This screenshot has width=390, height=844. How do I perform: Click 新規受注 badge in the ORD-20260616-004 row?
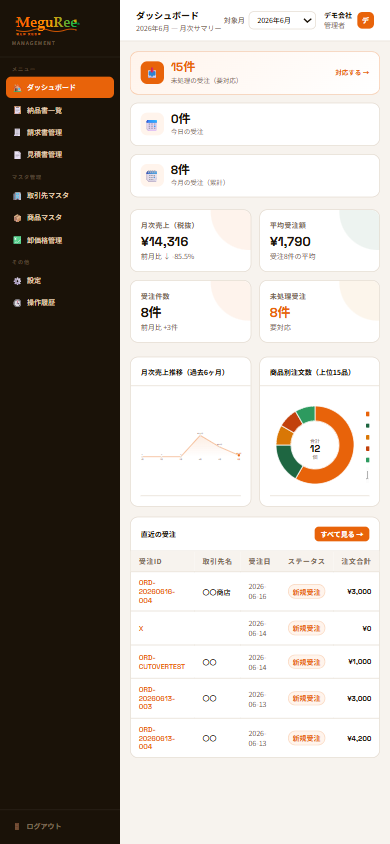point(306,592)
